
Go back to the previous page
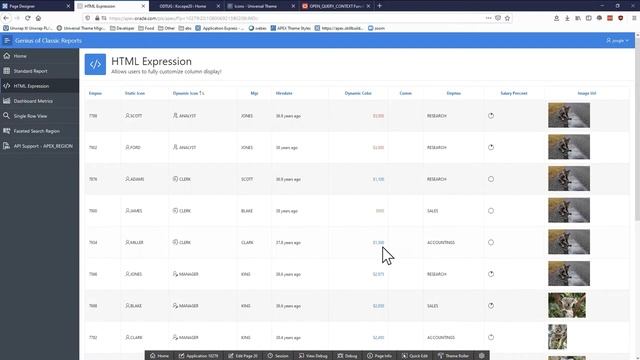6,18
